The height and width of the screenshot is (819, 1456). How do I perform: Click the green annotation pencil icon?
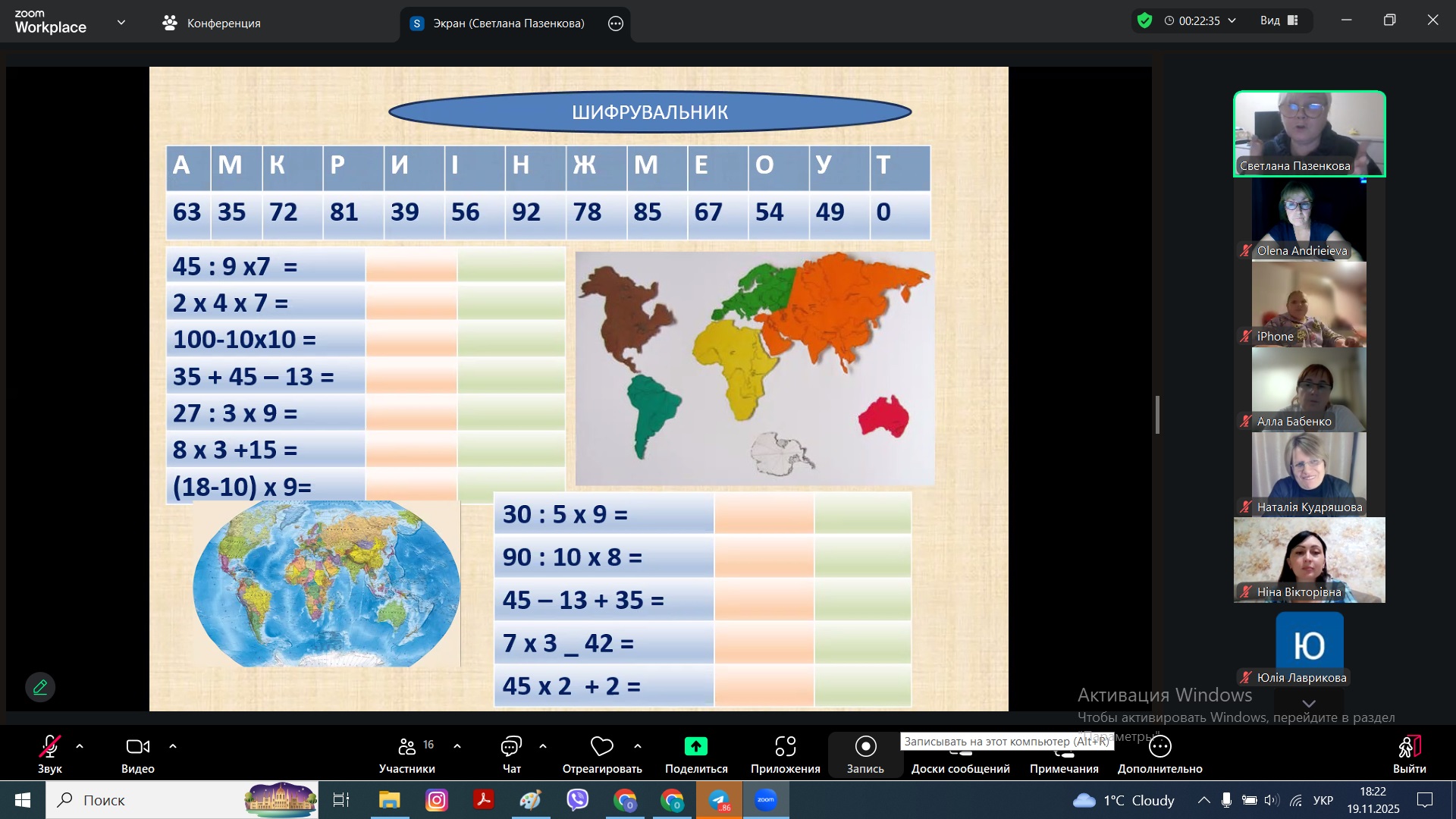(x=40, y=687)
